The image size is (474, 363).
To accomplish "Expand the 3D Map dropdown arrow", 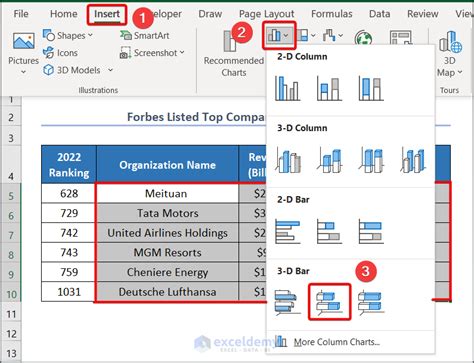I will pyautogui.click(x=460, y=72).
